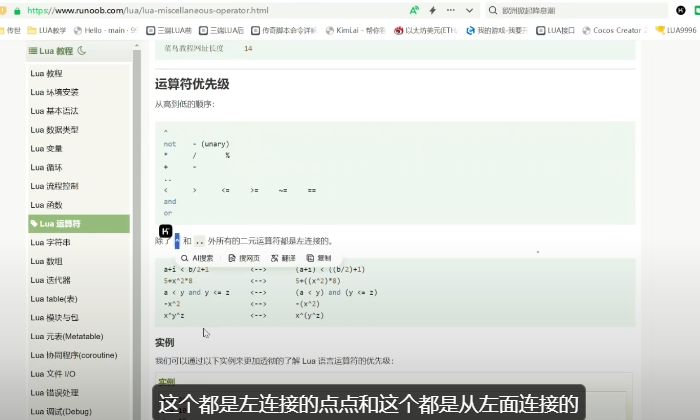Click the black K badge above selected text
The height and width of the screenshot is (420, 700).
(x=166, y=231)
